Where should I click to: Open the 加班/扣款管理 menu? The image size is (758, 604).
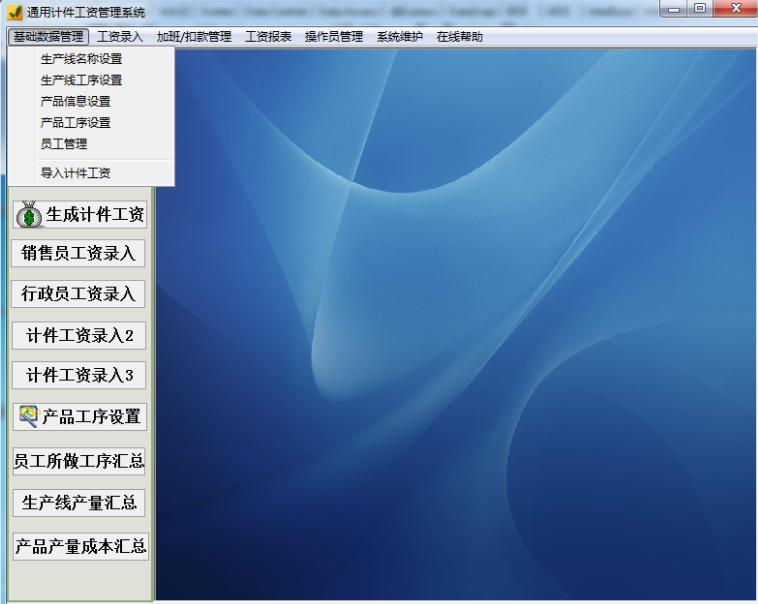point(194,37)
